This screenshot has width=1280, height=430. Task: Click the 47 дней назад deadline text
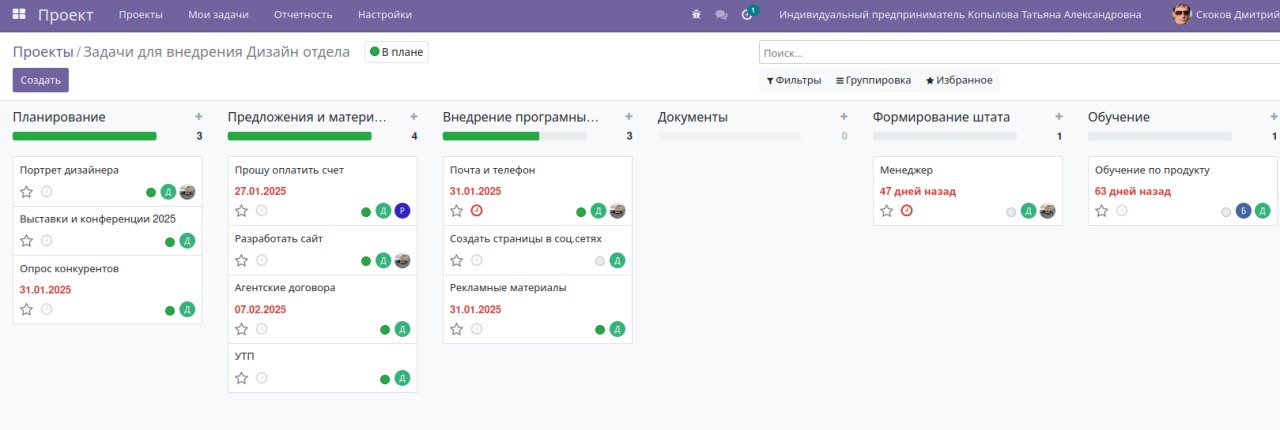917,191
